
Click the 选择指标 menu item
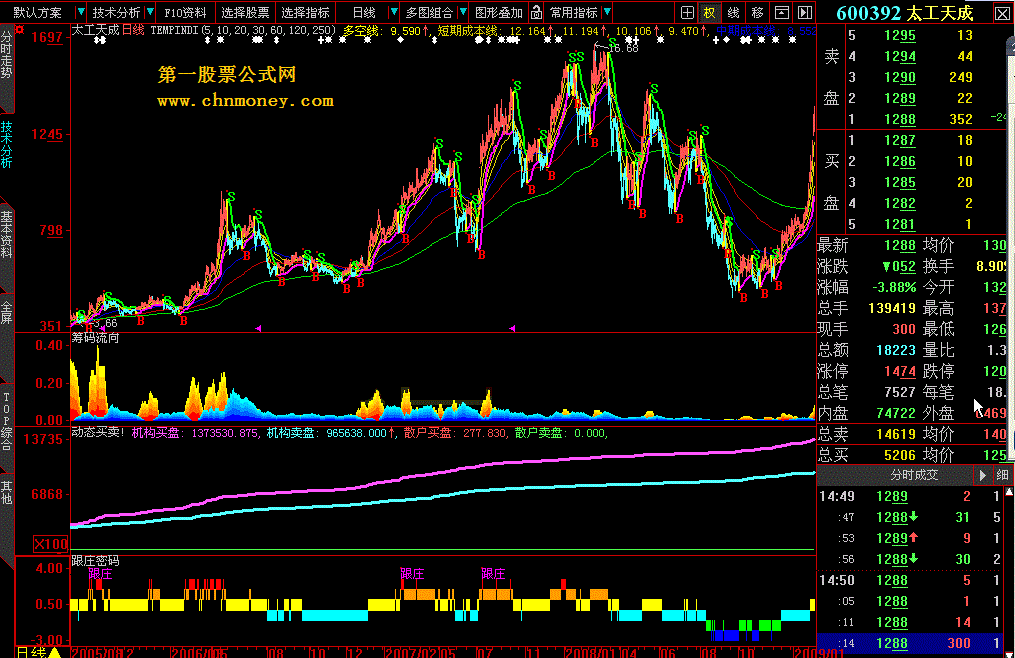pos(305,12)
